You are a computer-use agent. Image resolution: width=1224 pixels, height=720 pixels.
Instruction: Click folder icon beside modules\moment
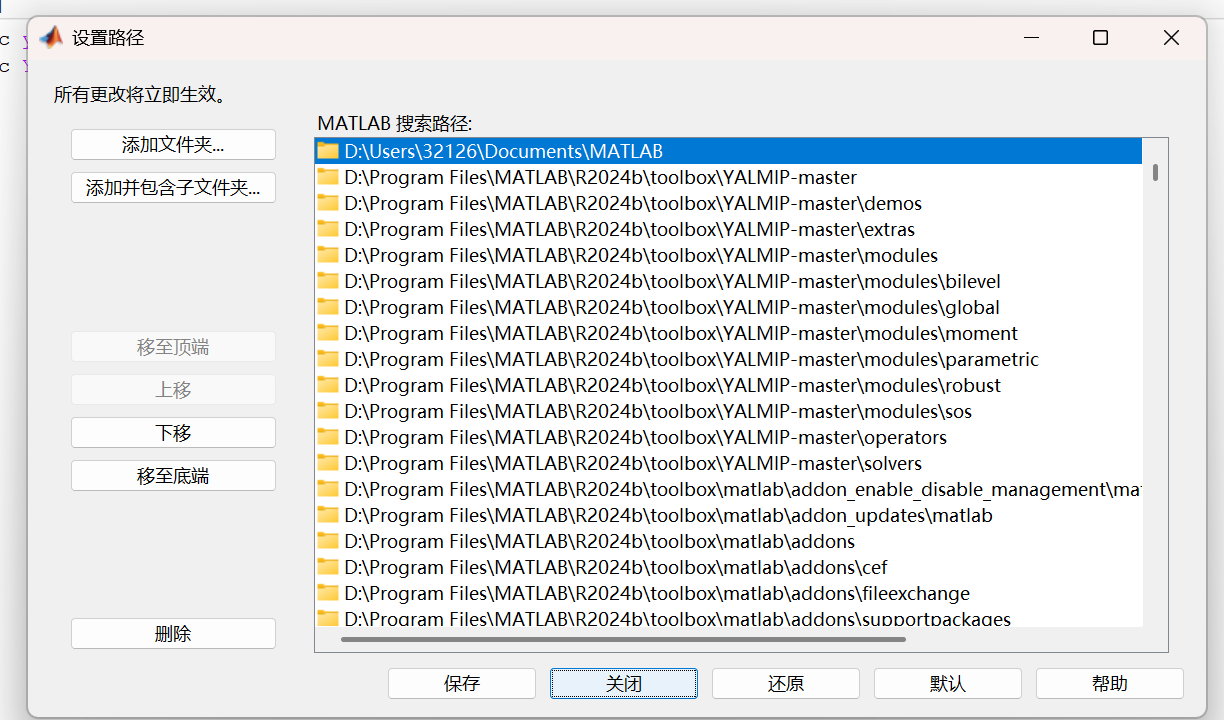click(328, 333)
